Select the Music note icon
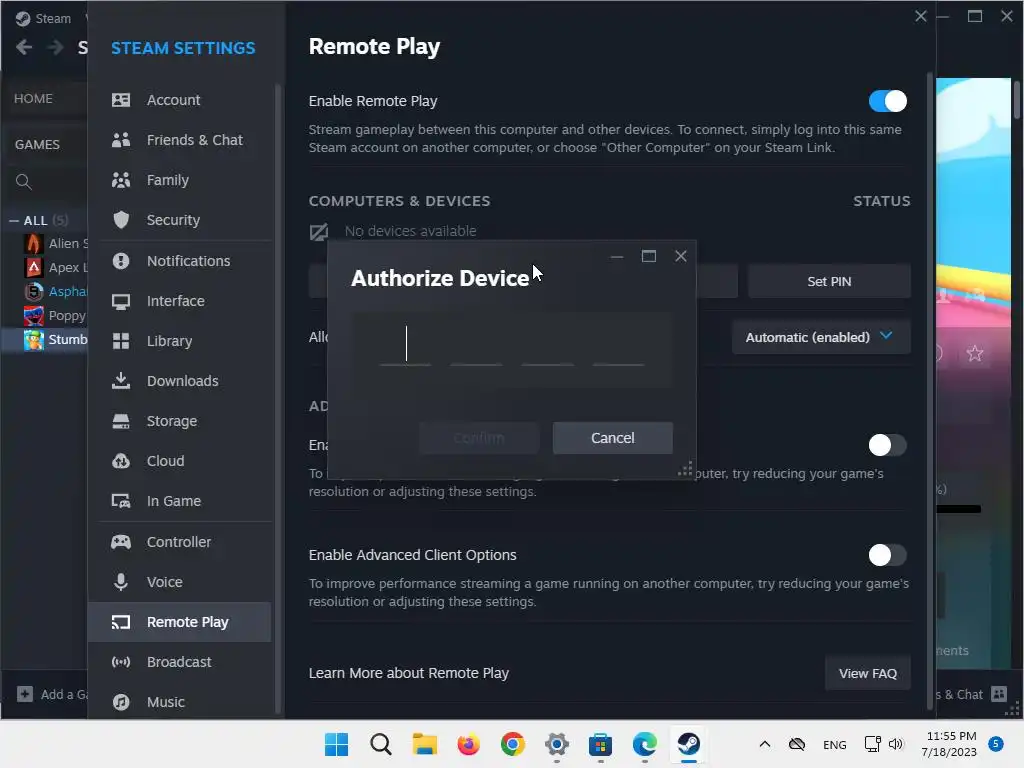This screenshot has height=768, width=1024. tap(121, 702)
